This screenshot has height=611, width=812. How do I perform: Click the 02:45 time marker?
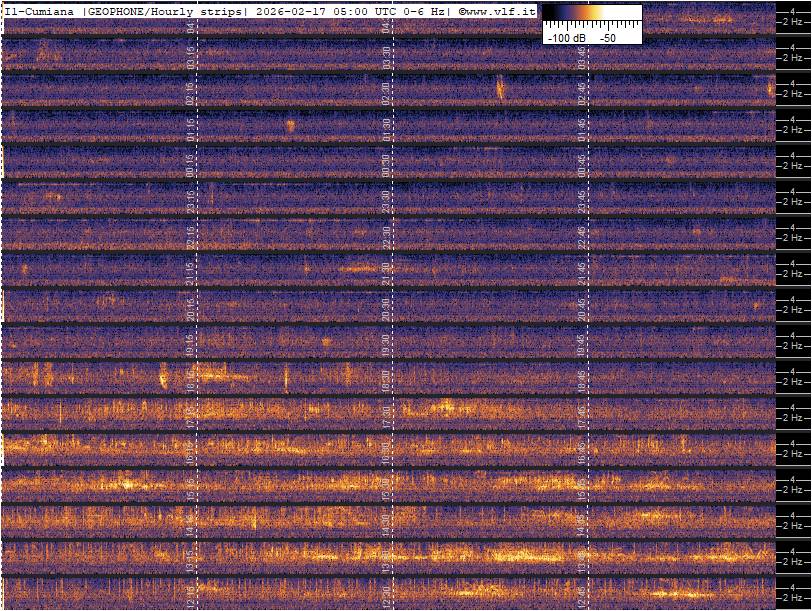581,92
